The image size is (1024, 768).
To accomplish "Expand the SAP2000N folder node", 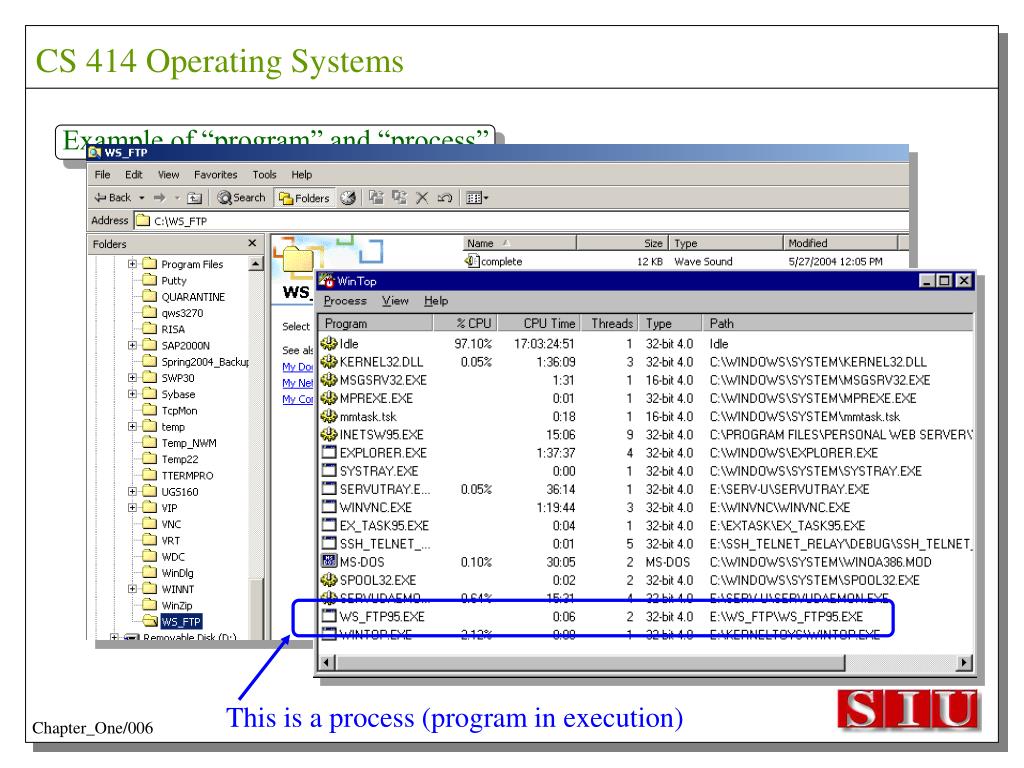I will click(x=133, y=345).
